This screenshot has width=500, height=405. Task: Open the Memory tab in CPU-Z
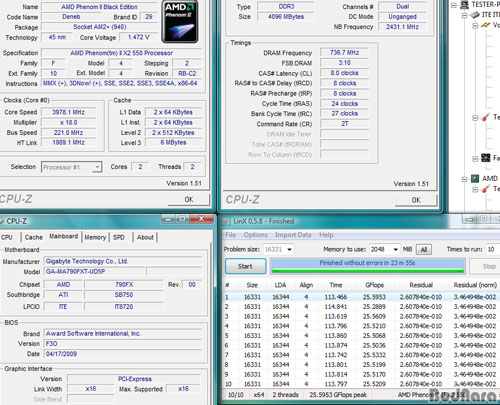click(x=95, y=237)
